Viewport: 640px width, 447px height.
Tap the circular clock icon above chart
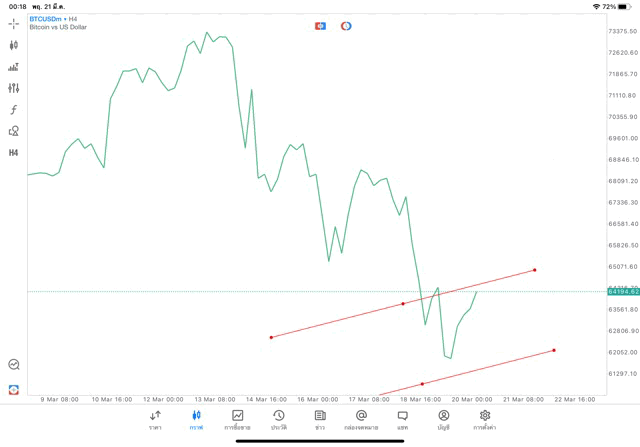tap(346, 26)
